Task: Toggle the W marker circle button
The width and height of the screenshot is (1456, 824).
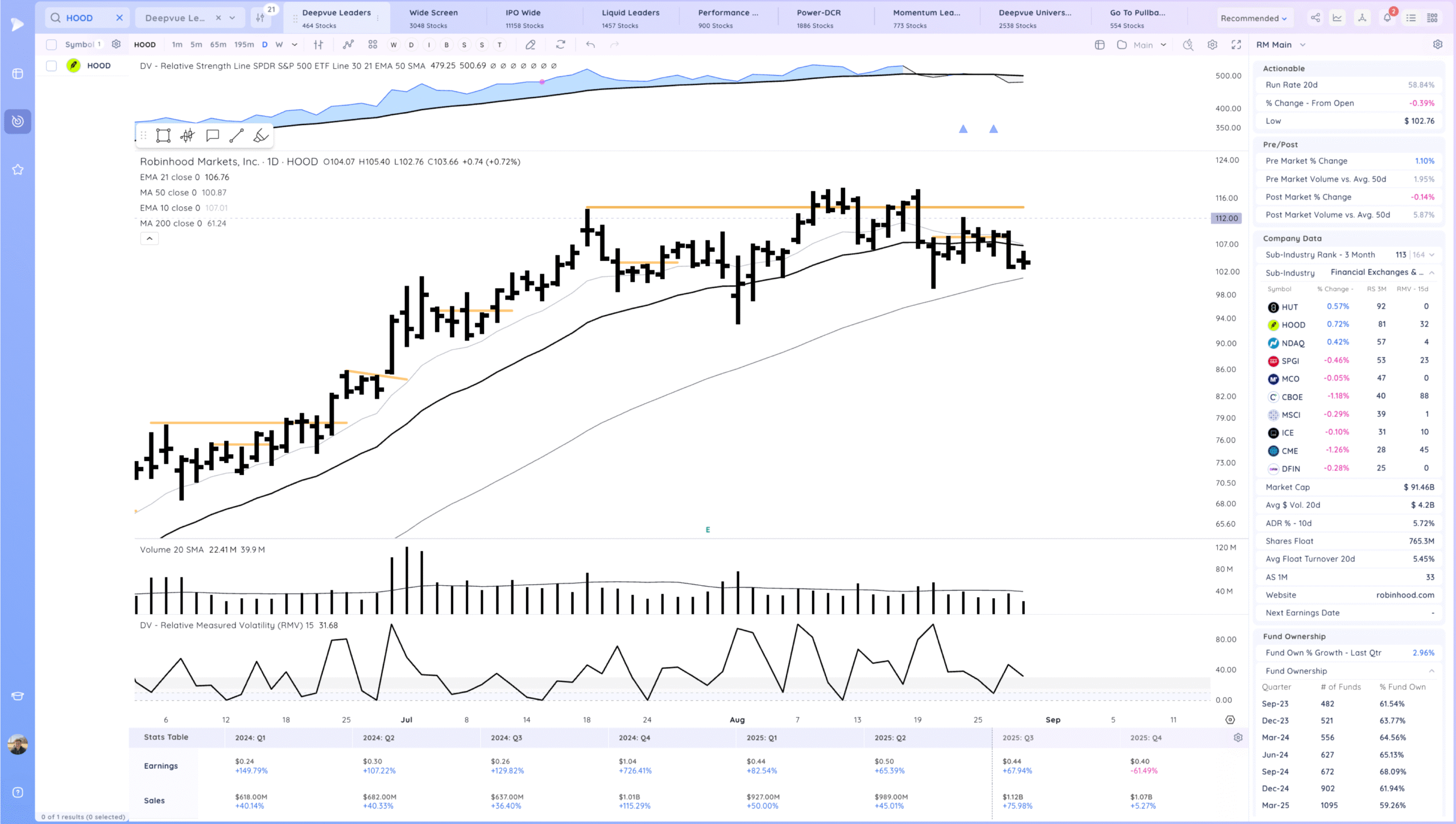Action: click(x=393, y=44)
